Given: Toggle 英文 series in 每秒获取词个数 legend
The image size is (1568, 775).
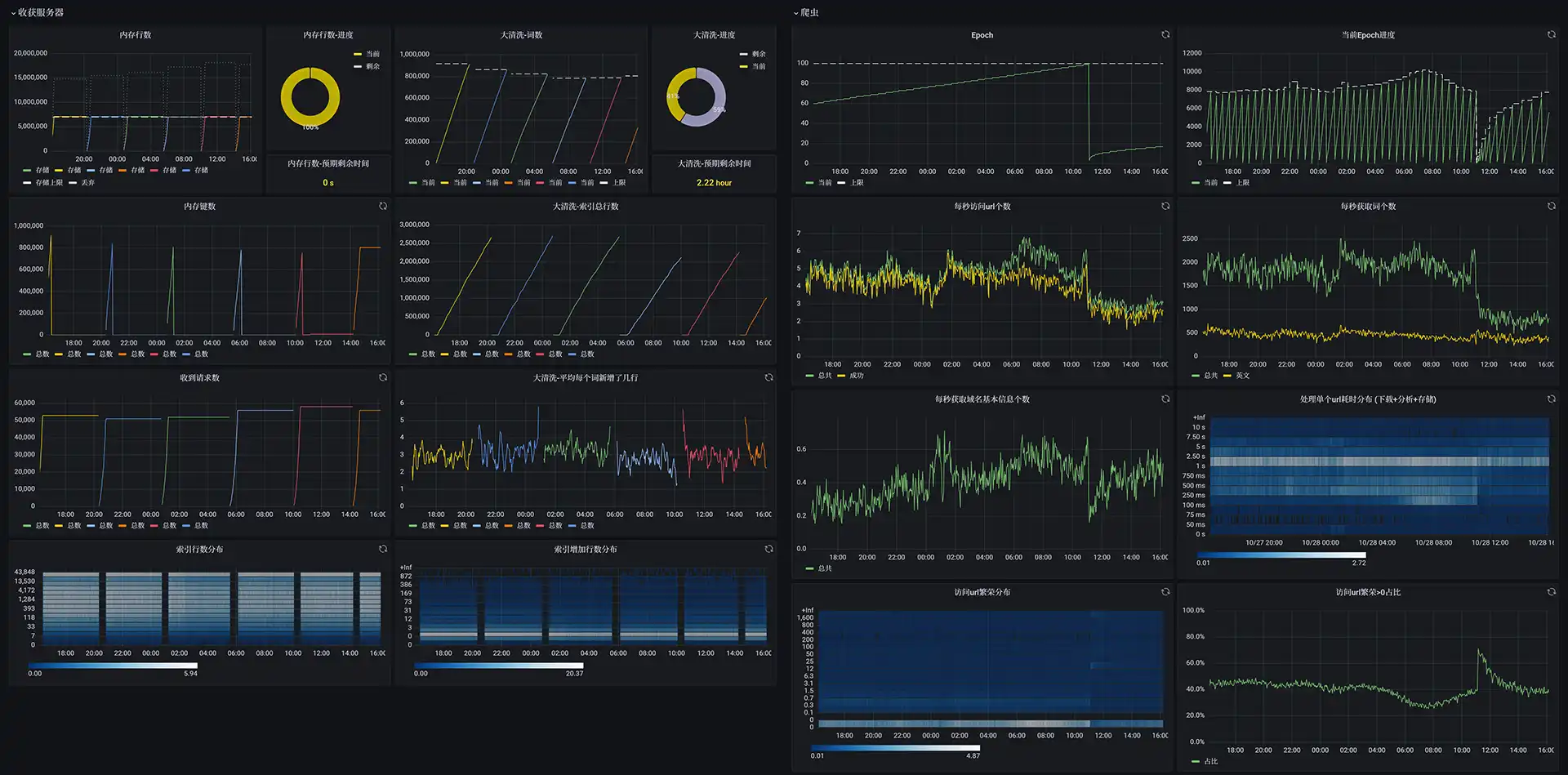Looking at the screenshot, I should pyautogui.click(x=1236, y=376).
